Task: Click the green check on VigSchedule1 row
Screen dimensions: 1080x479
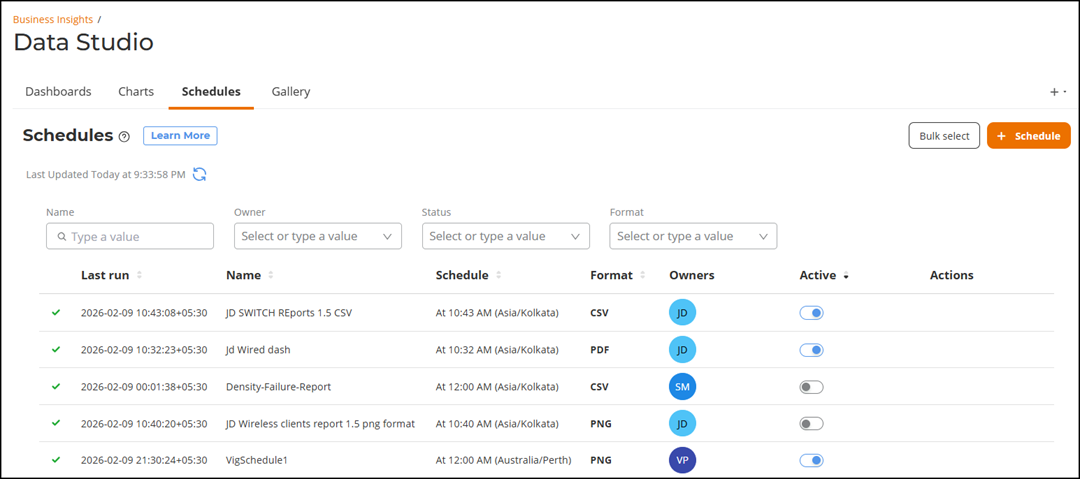Action: [56, 460]
